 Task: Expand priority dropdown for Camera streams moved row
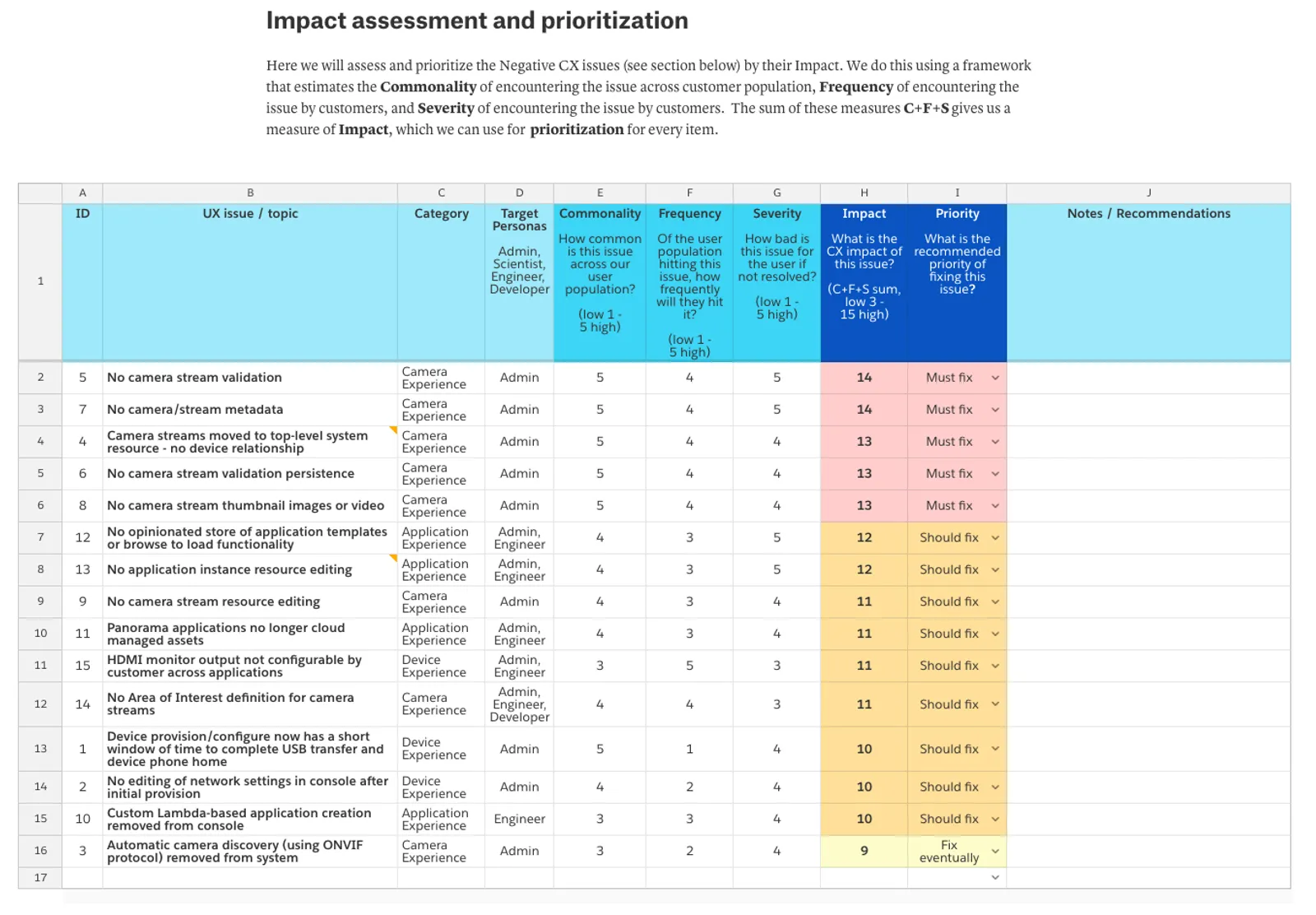click(995, 442)
